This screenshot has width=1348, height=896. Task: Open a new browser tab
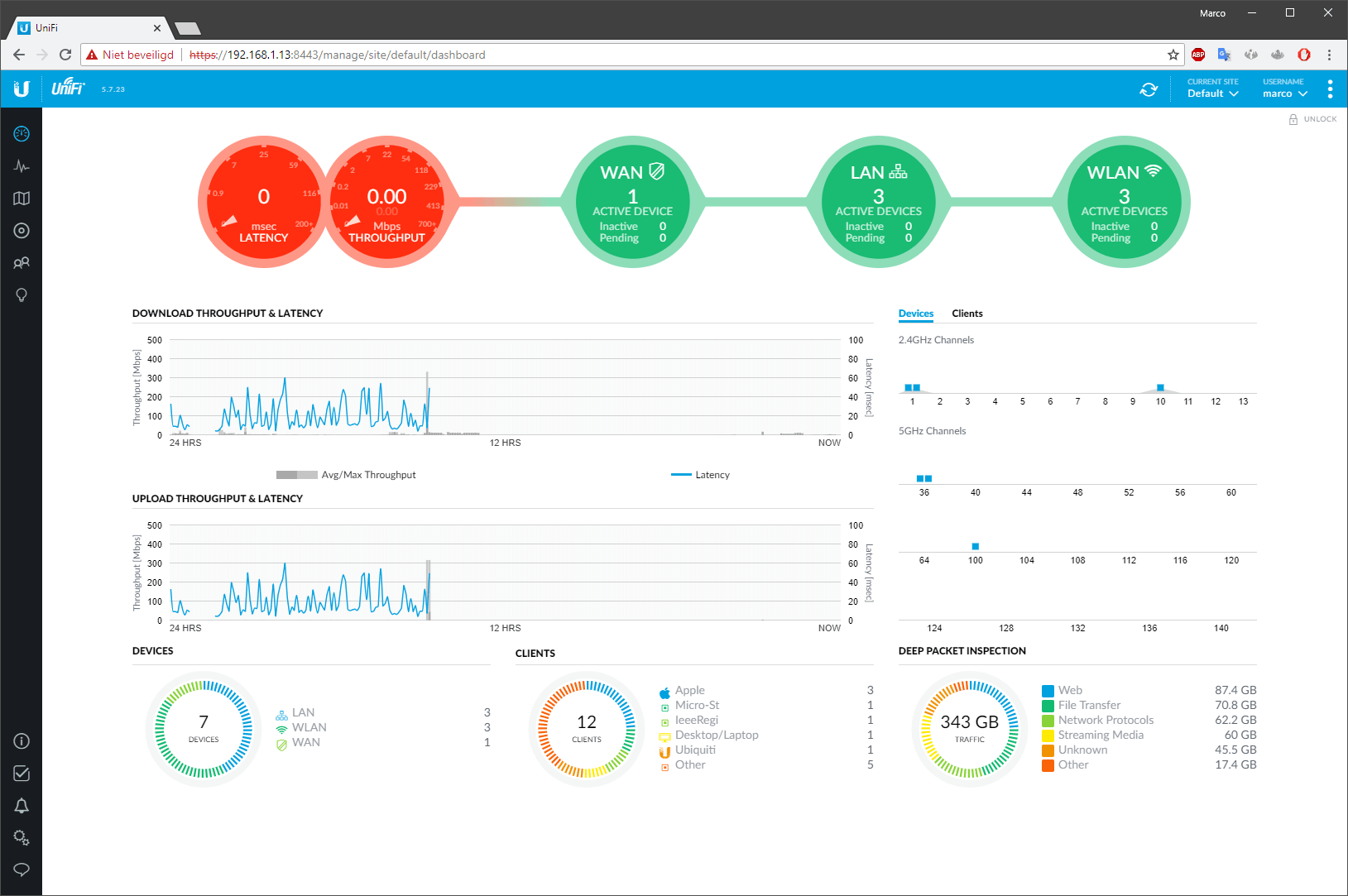pos(189,29)
